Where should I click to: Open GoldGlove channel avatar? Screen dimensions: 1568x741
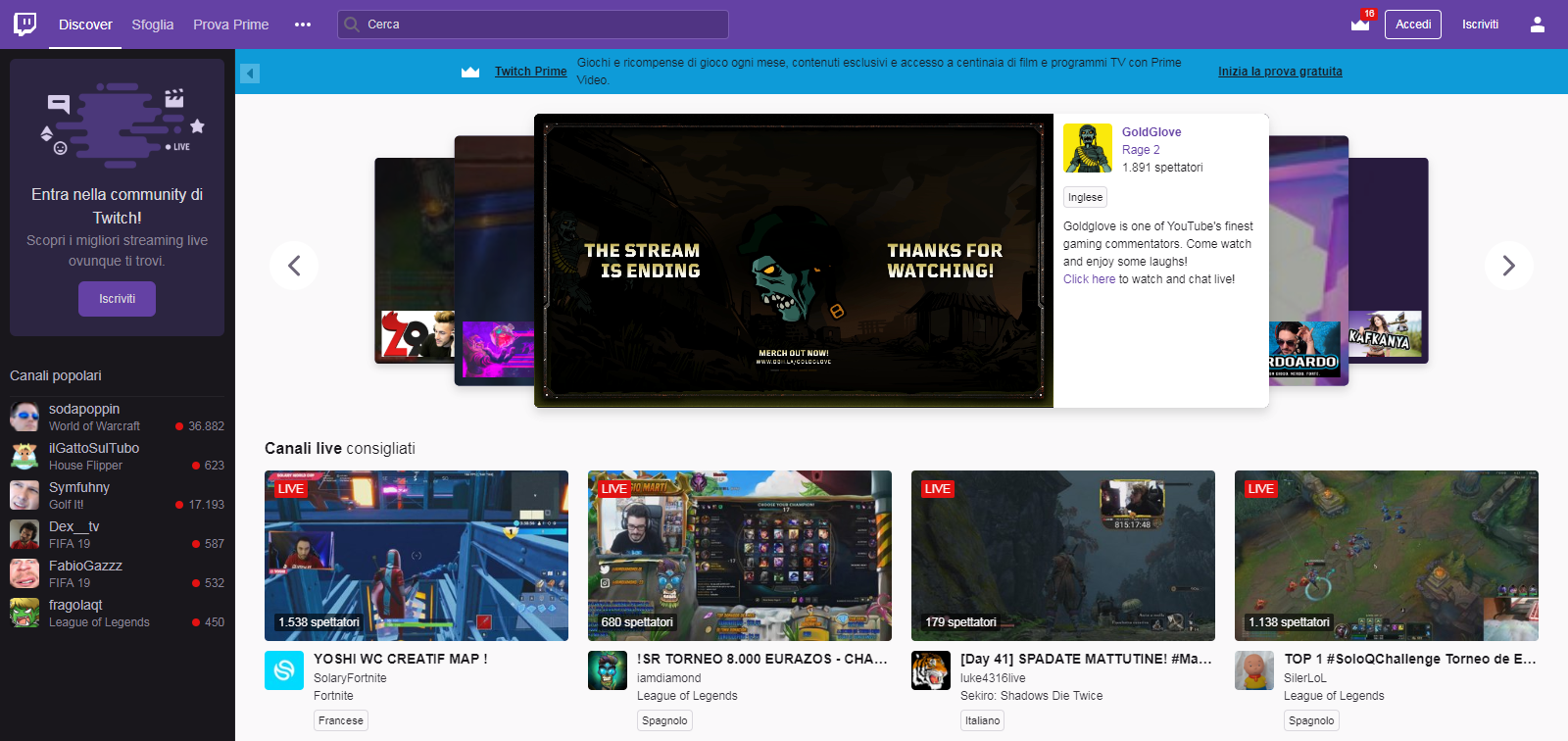coord(1088,148)
